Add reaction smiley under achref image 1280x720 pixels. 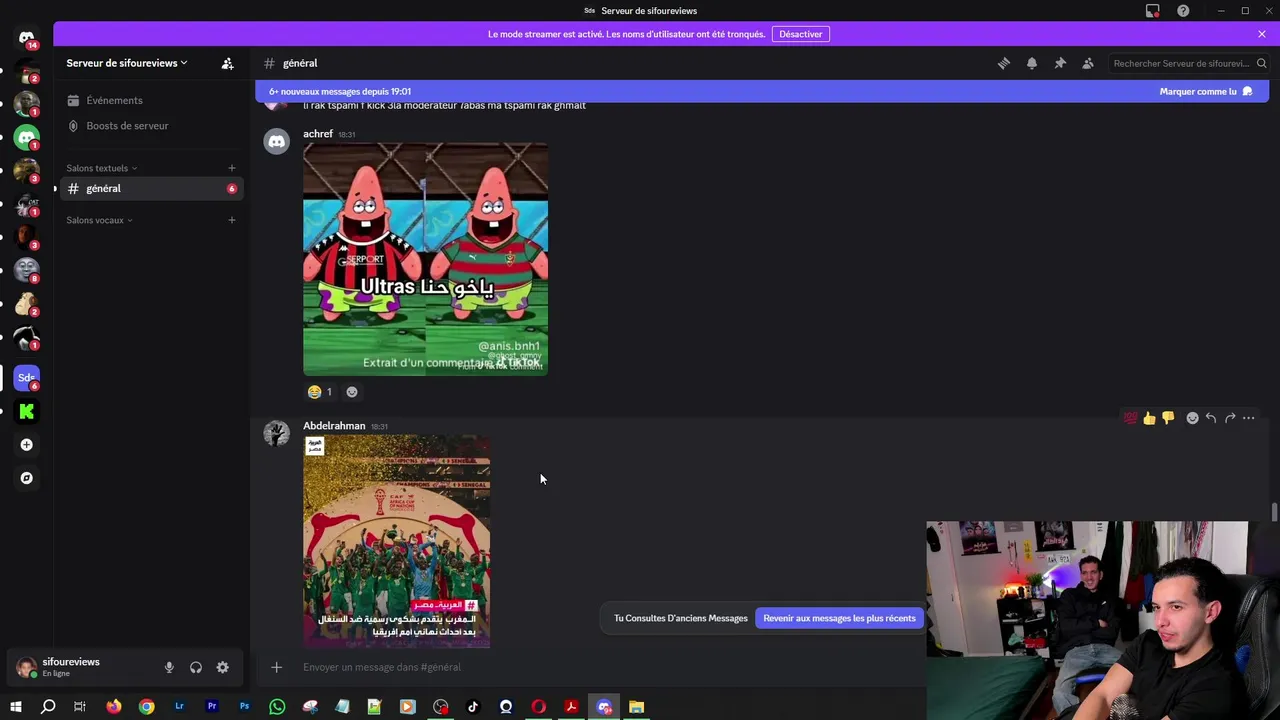coord(351,392)
